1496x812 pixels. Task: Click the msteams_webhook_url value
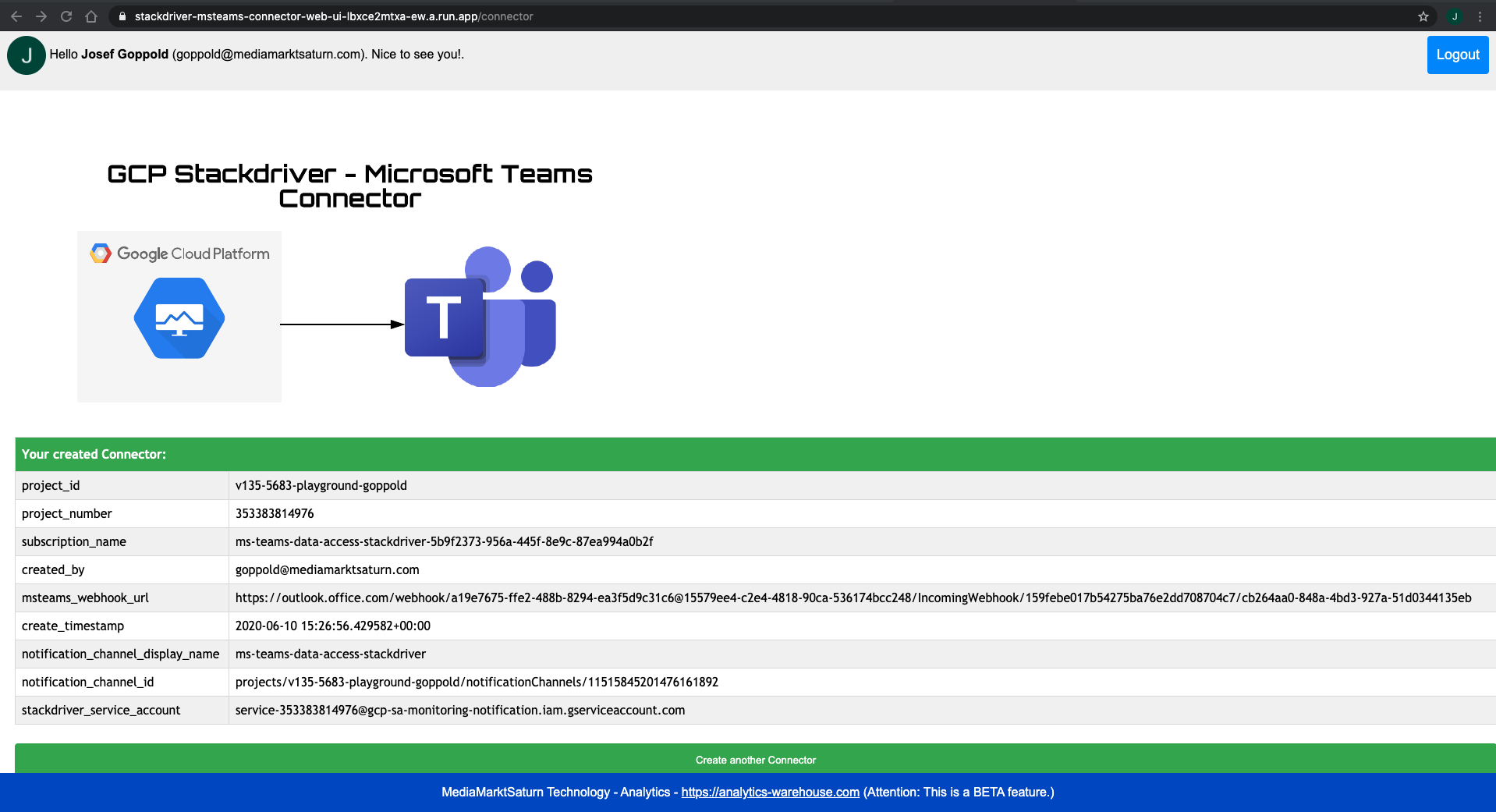click(853, 597)
